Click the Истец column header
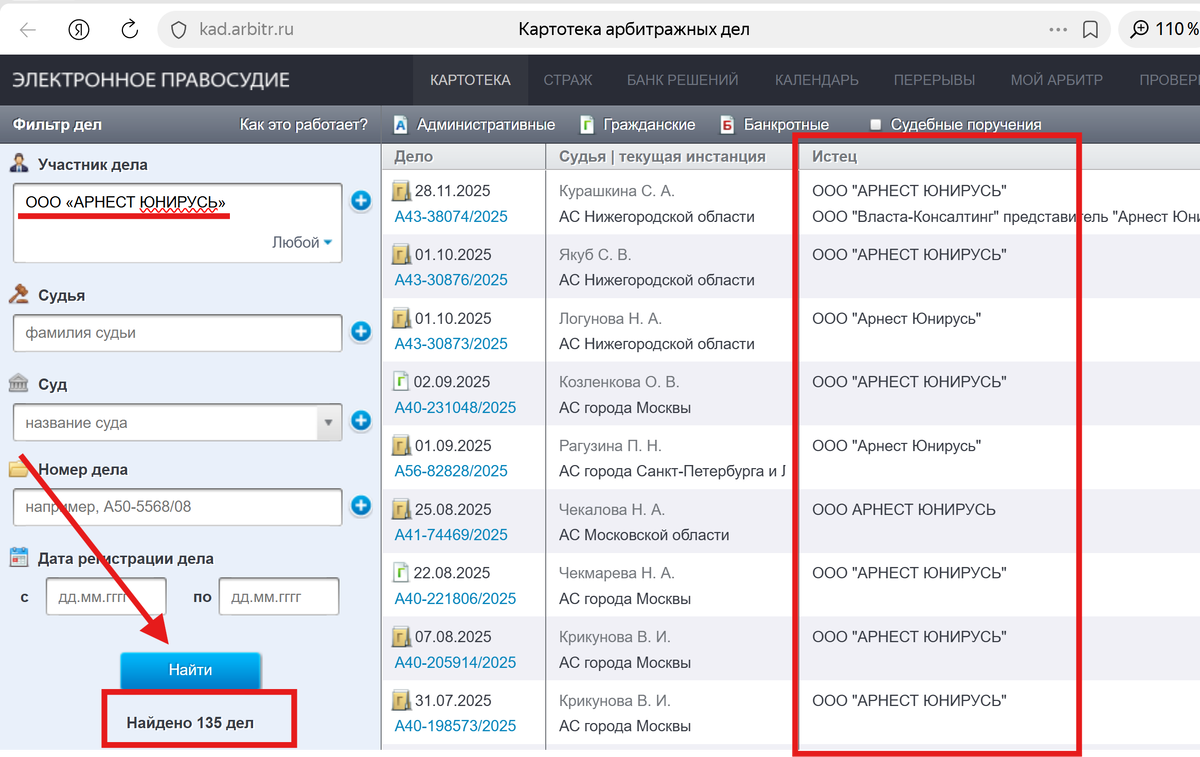 [834, 156]
